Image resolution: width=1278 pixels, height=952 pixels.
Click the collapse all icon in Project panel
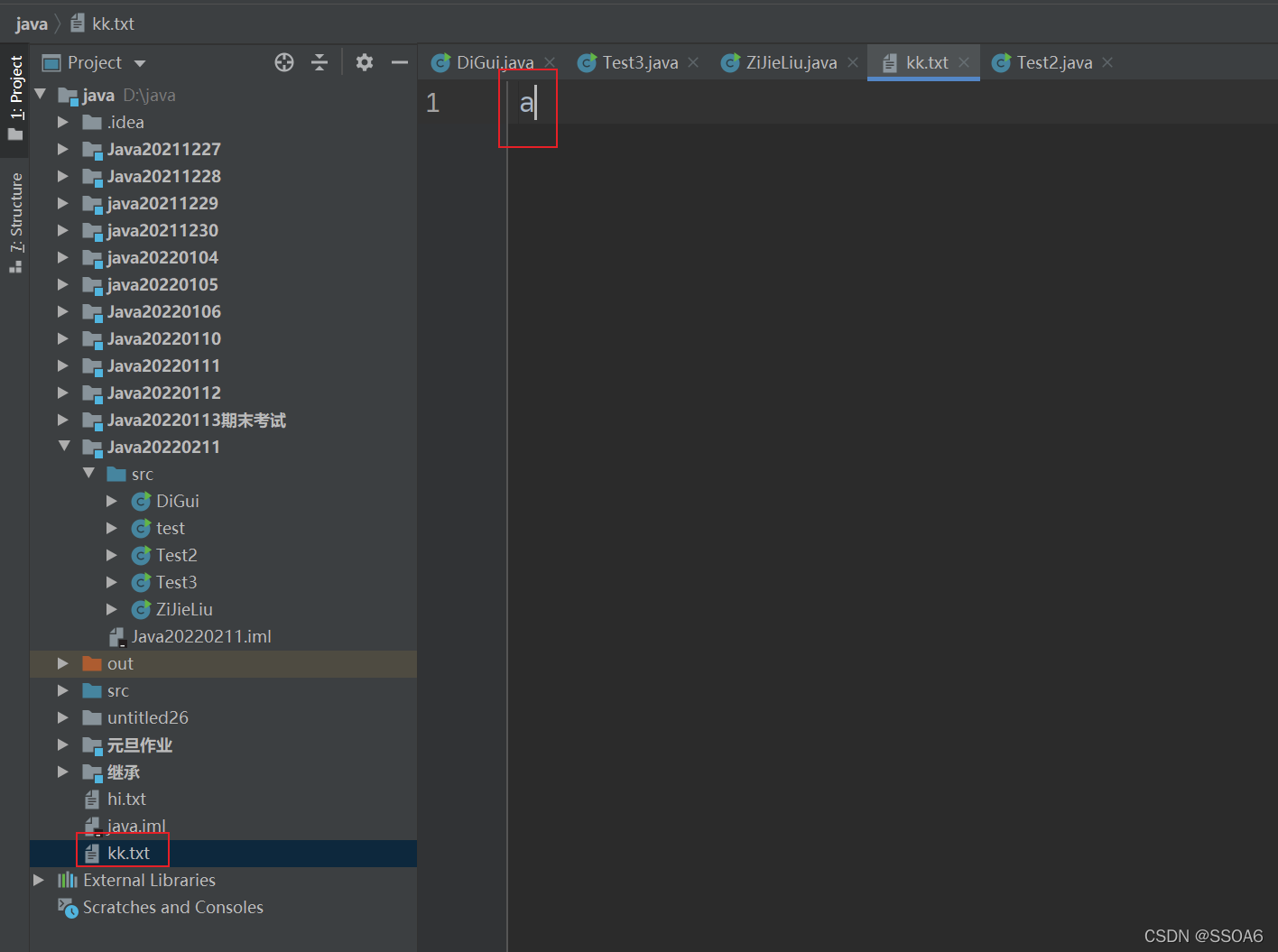319,62
